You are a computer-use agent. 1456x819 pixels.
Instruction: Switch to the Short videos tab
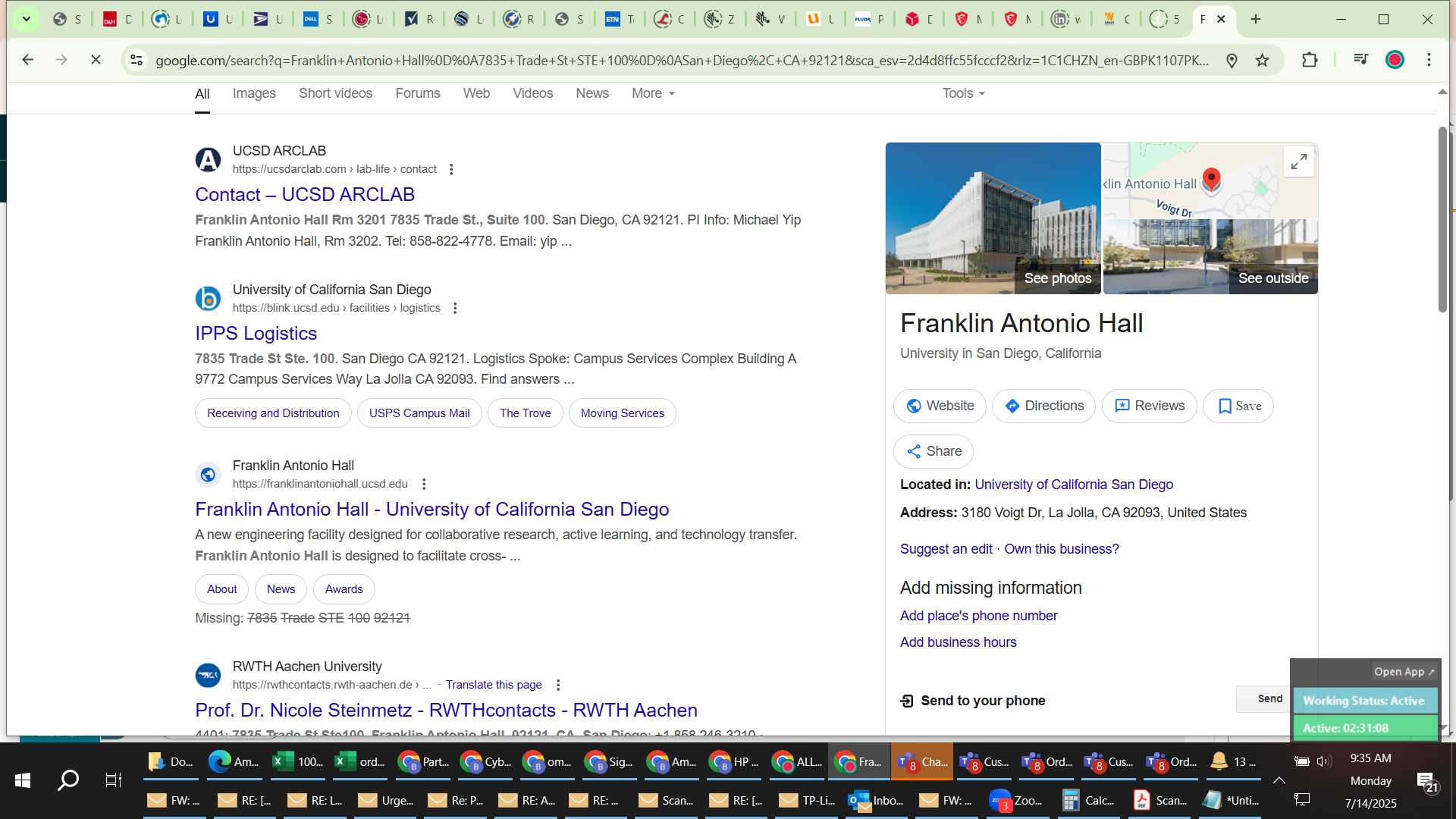click(335, 93)
